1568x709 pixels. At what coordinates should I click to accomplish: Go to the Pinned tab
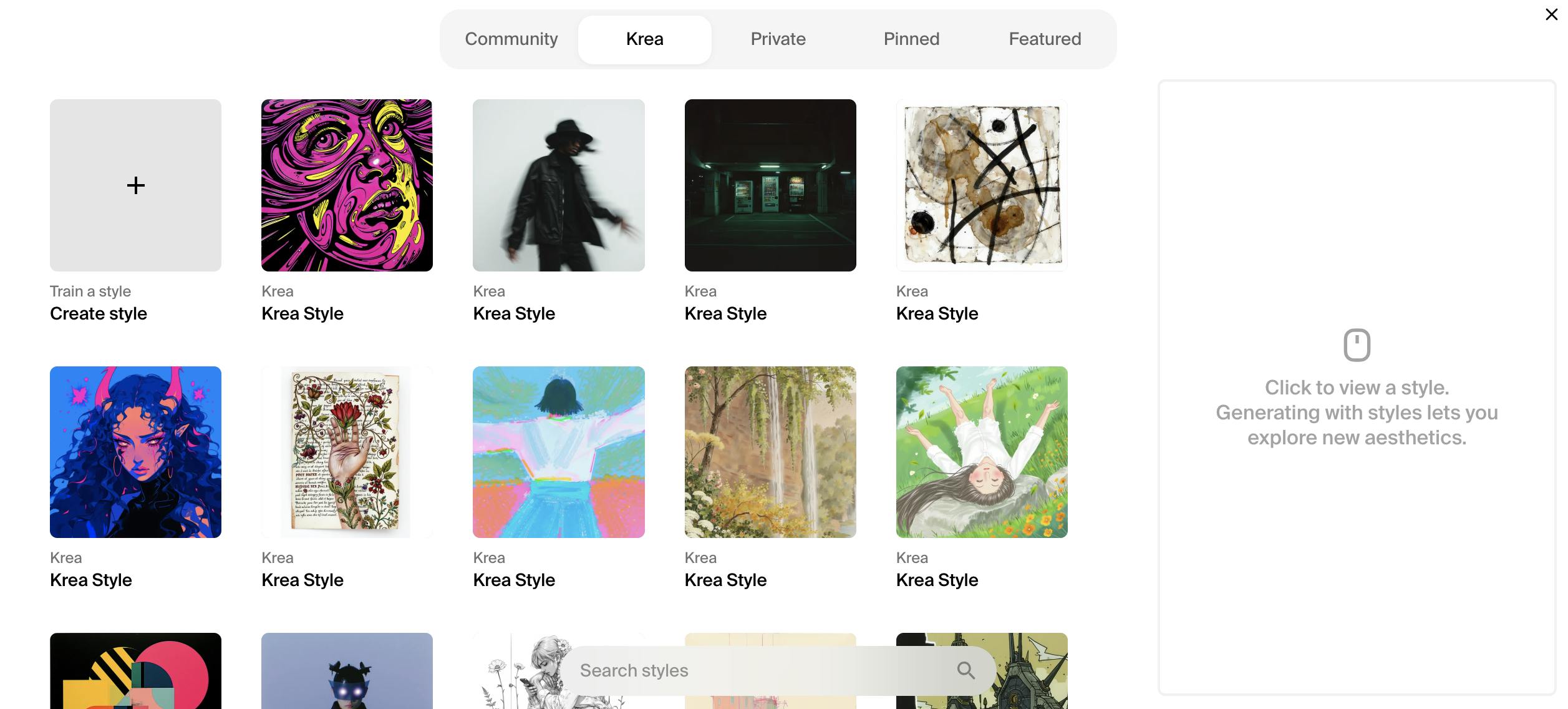click(x=911, y=39)
